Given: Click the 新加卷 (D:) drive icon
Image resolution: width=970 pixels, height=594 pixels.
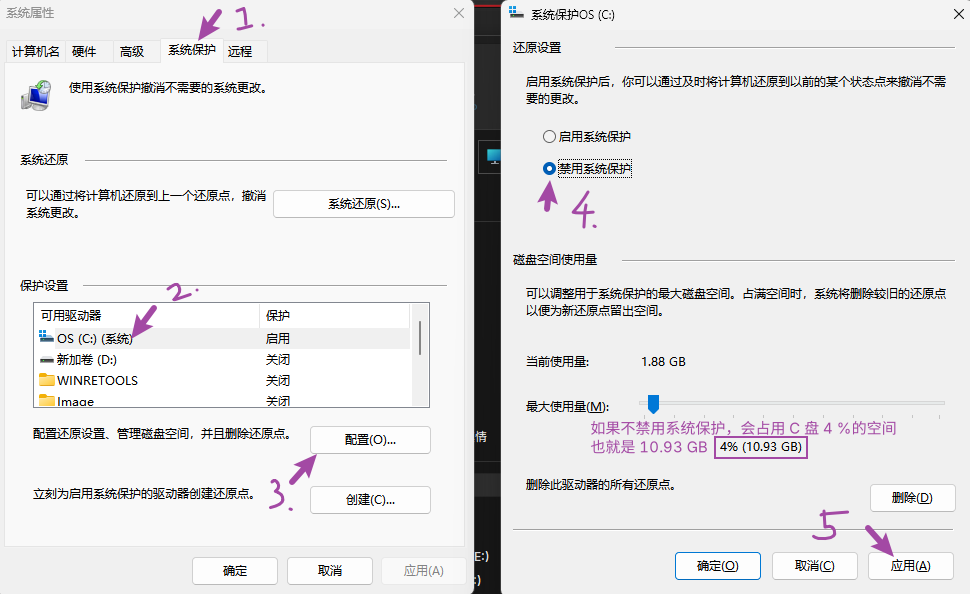Looking at the screenshot, I should pyautogui.click(x=46, y=359).
